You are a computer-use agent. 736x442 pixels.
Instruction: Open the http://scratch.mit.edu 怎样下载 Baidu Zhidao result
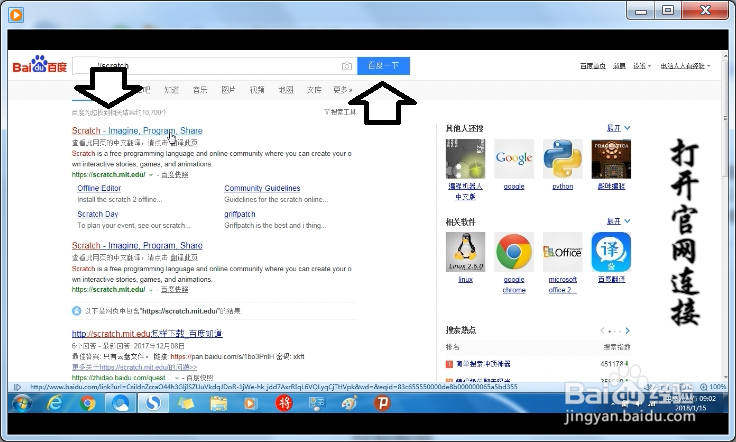pos(147,334)
